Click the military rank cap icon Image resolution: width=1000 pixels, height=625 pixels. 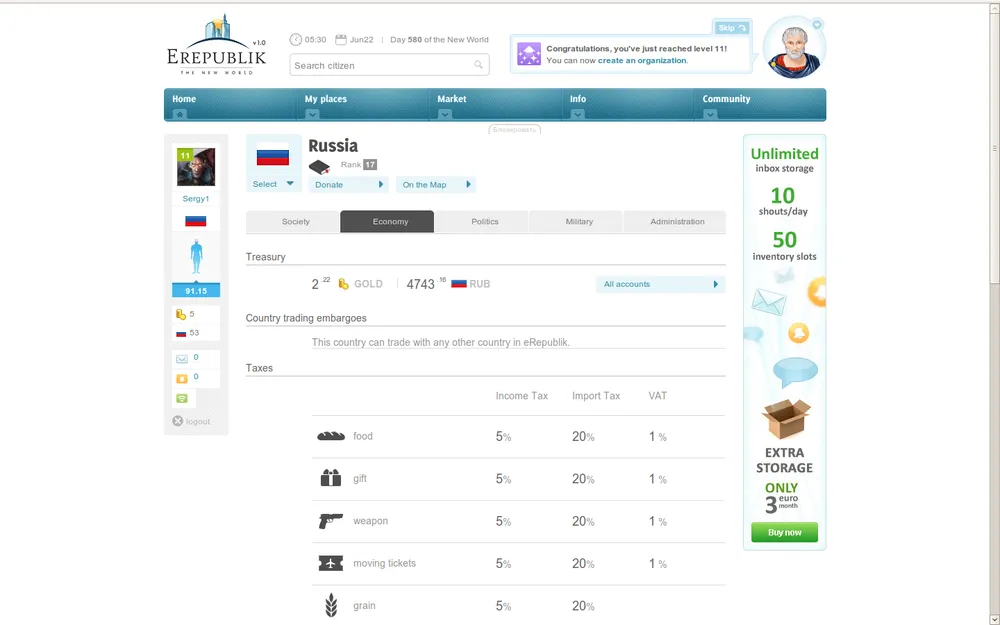click(320, 167)
